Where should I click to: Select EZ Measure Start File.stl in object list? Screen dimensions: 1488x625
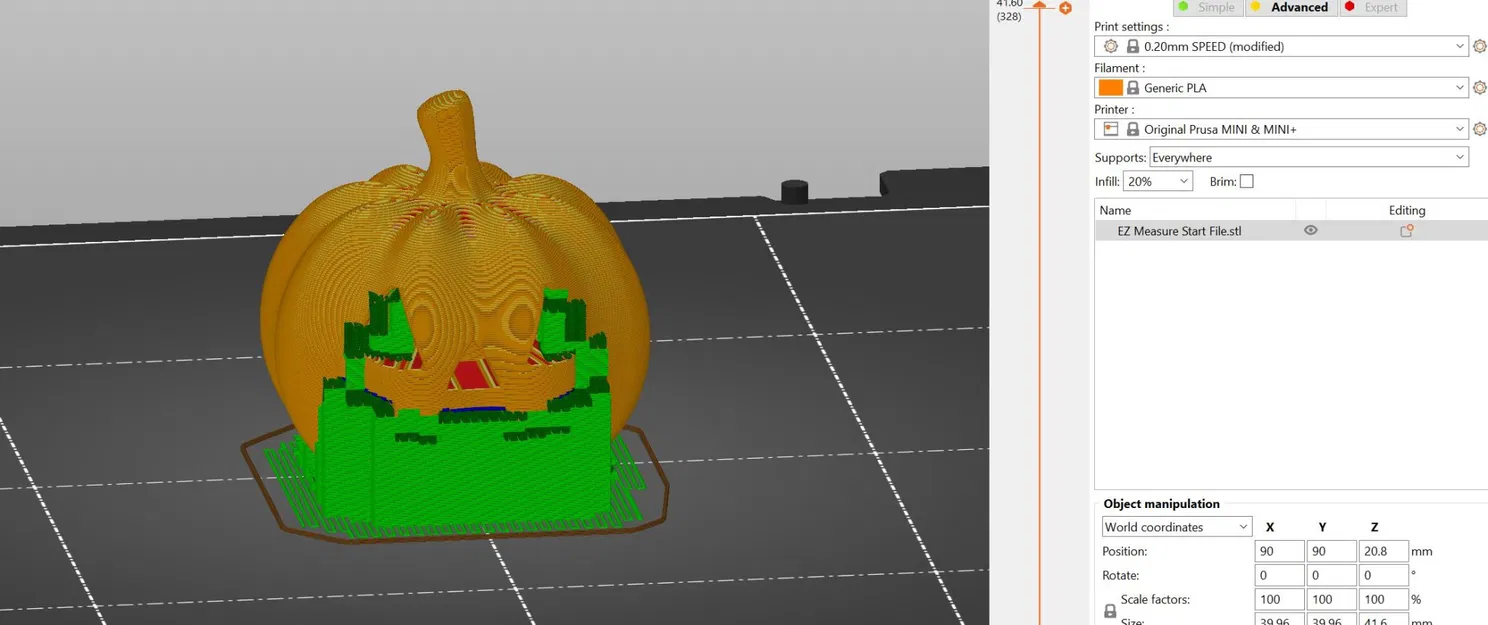[1180, 231]
